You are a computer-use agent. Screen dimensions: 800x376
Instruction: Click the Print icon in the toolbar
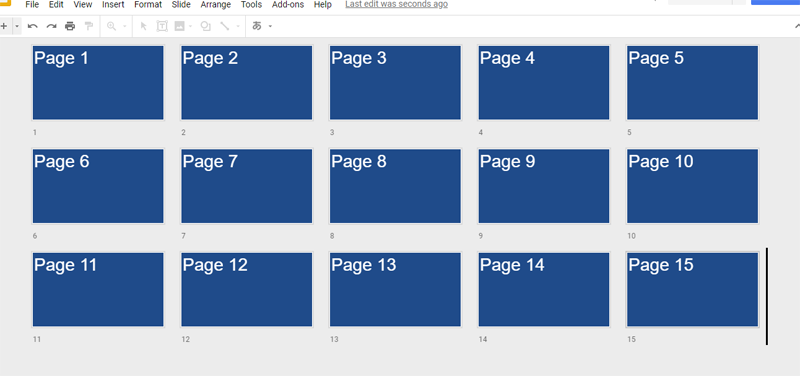[70, 26]
